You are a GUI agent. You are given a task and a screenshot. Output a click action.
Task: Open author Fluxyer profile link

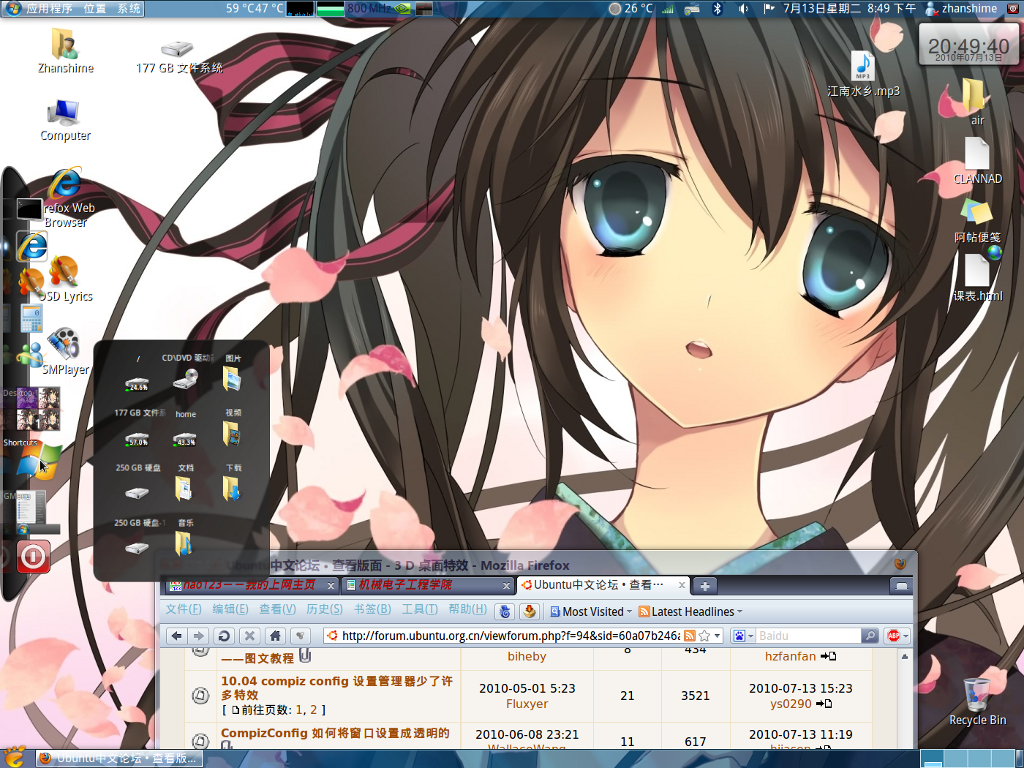click(526, 704)
